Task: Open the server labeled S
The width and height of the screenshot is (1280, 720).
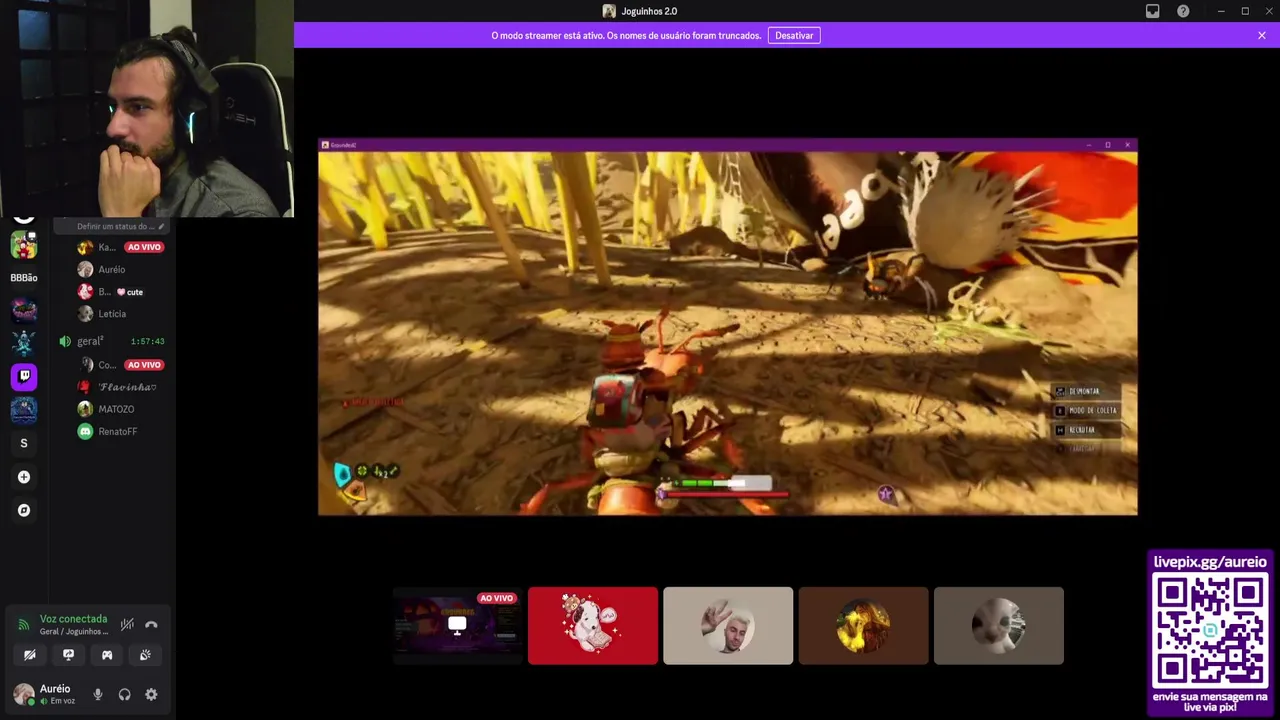Action: tap(24, 443)
